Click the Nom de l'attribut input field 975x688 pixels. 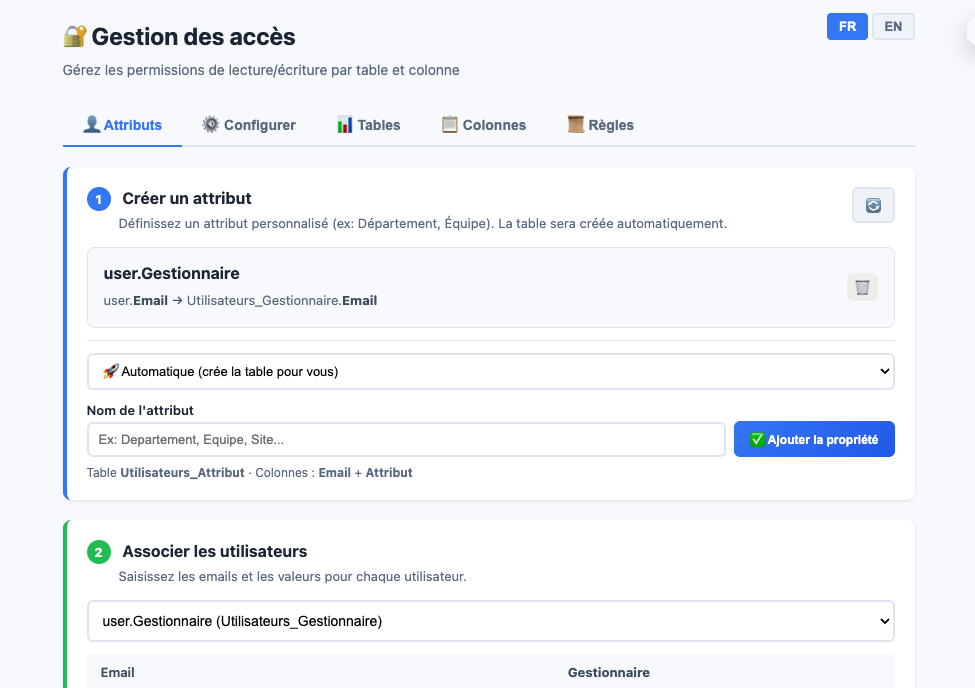point(405,439)
